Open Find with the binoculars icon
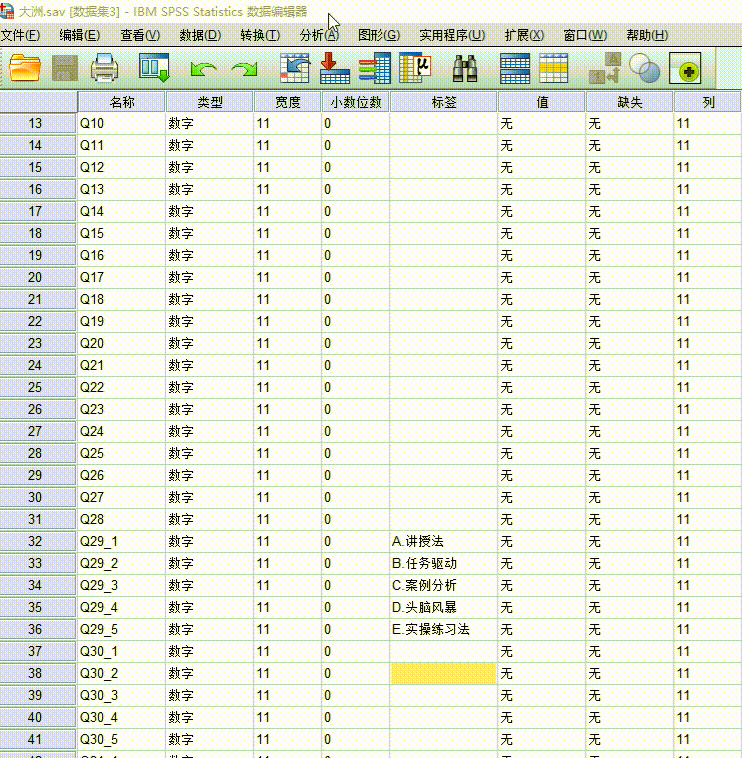 465,68
